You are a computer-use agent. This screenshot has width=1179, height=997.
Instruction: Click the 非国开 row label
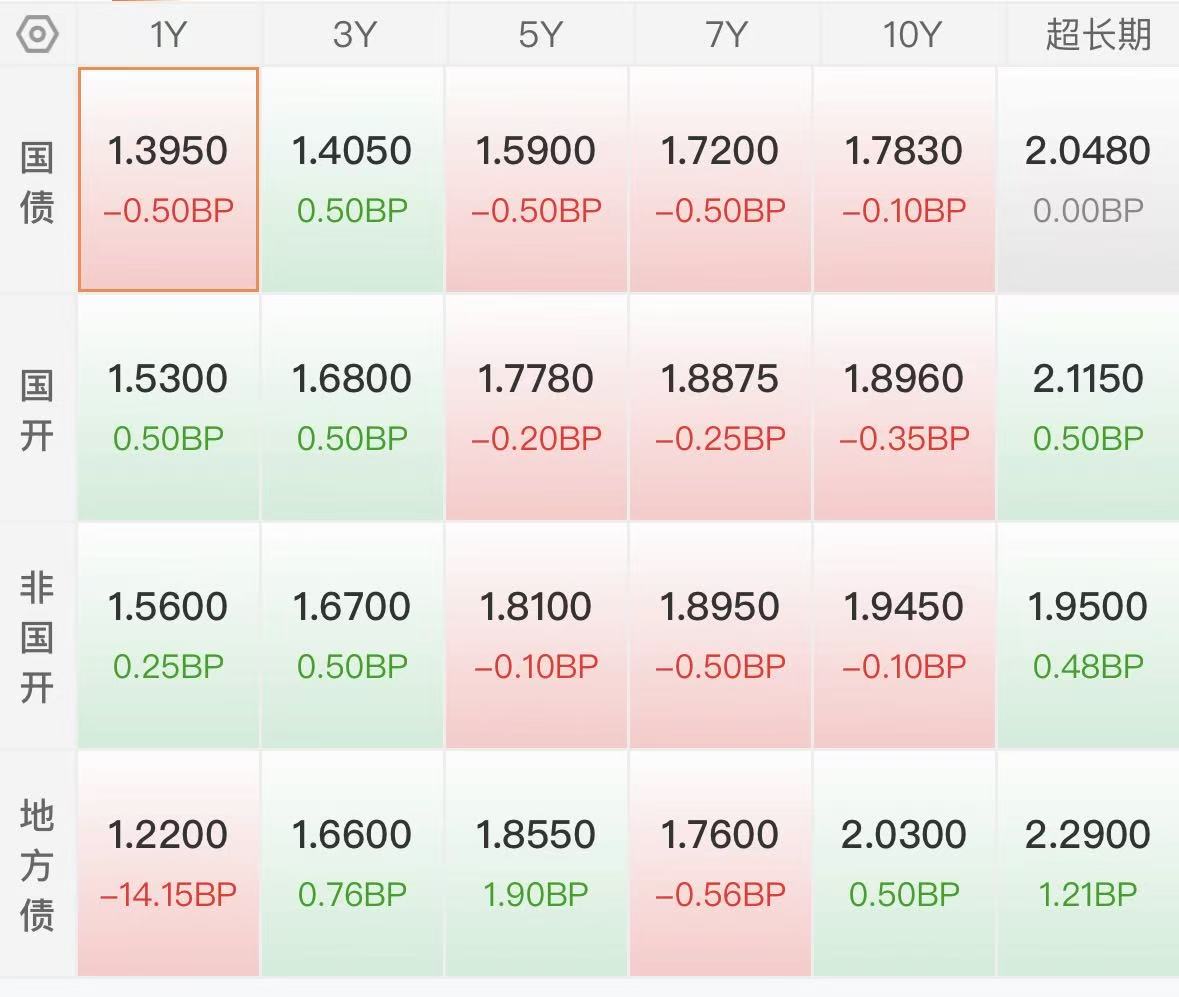point(38,636)
